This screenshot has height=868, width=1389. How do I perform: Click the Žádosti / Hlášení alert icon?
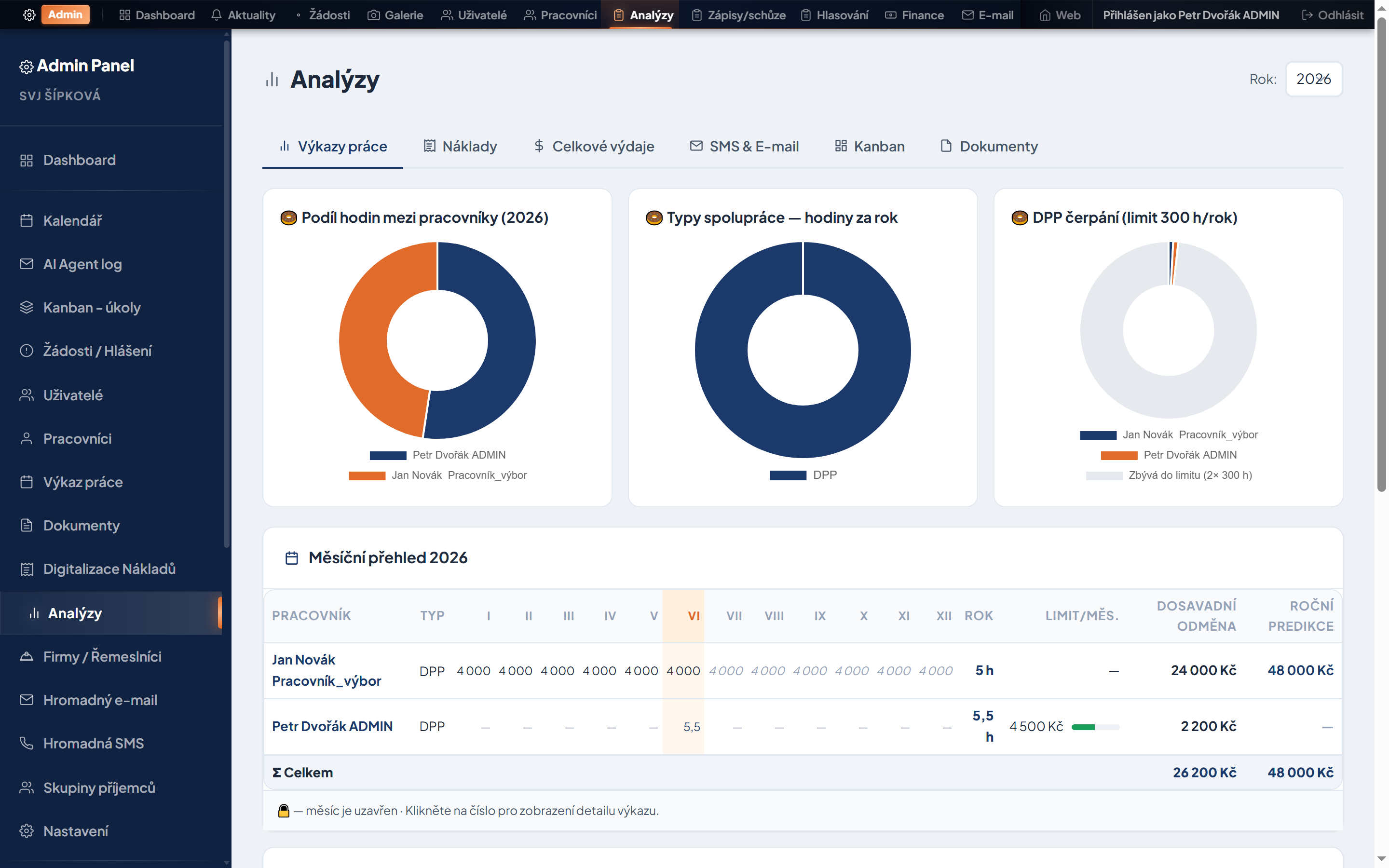pyautogui.click(x=27, y=351)
